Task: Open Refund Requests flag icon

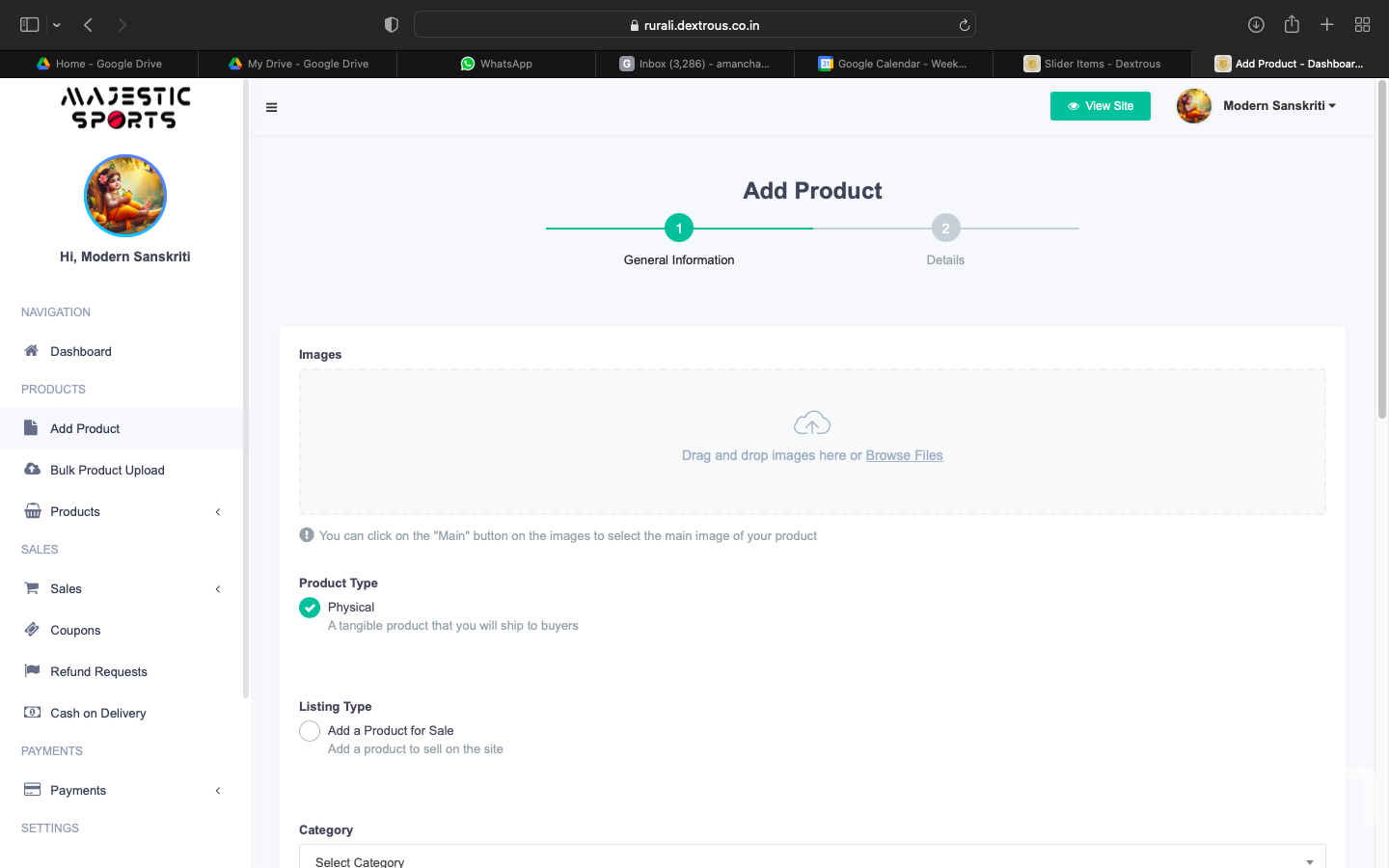Action: point(32,671)
